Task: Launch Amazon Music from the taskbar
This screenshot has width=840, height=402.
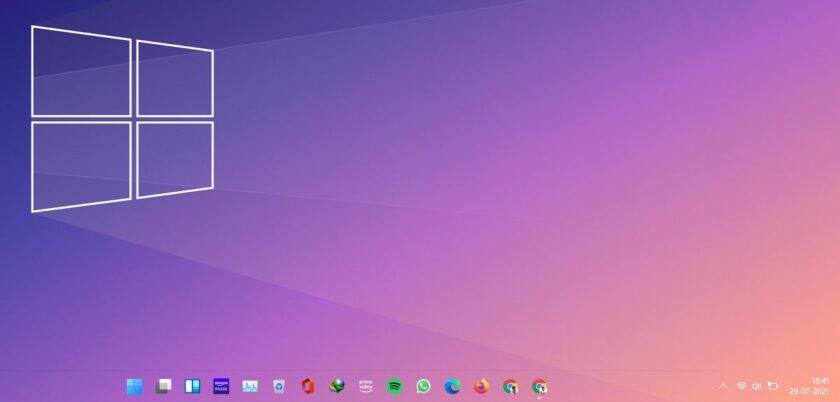Action: click(221, 386)
